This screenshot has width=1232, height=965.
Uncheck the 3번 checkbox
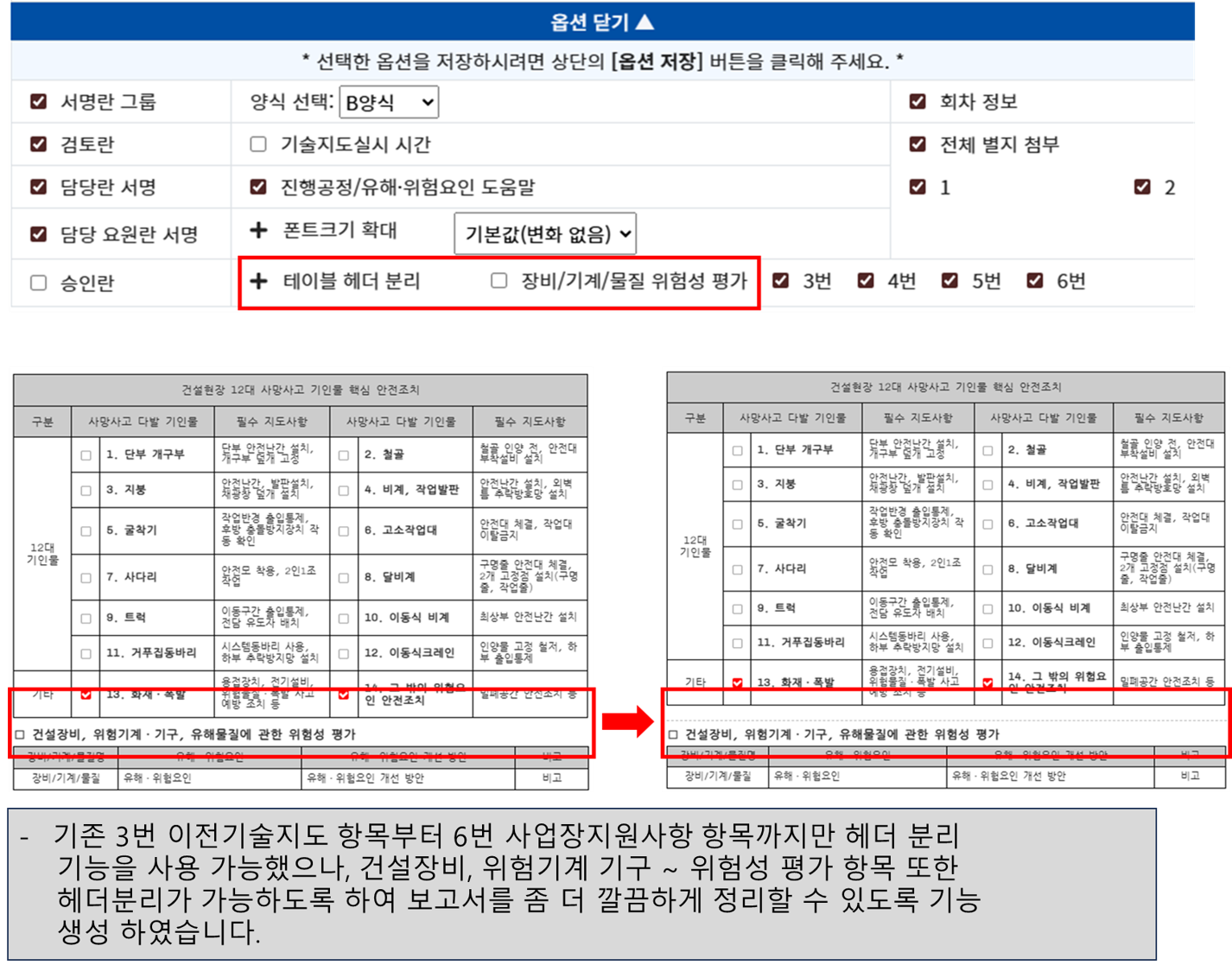[780, 280]
